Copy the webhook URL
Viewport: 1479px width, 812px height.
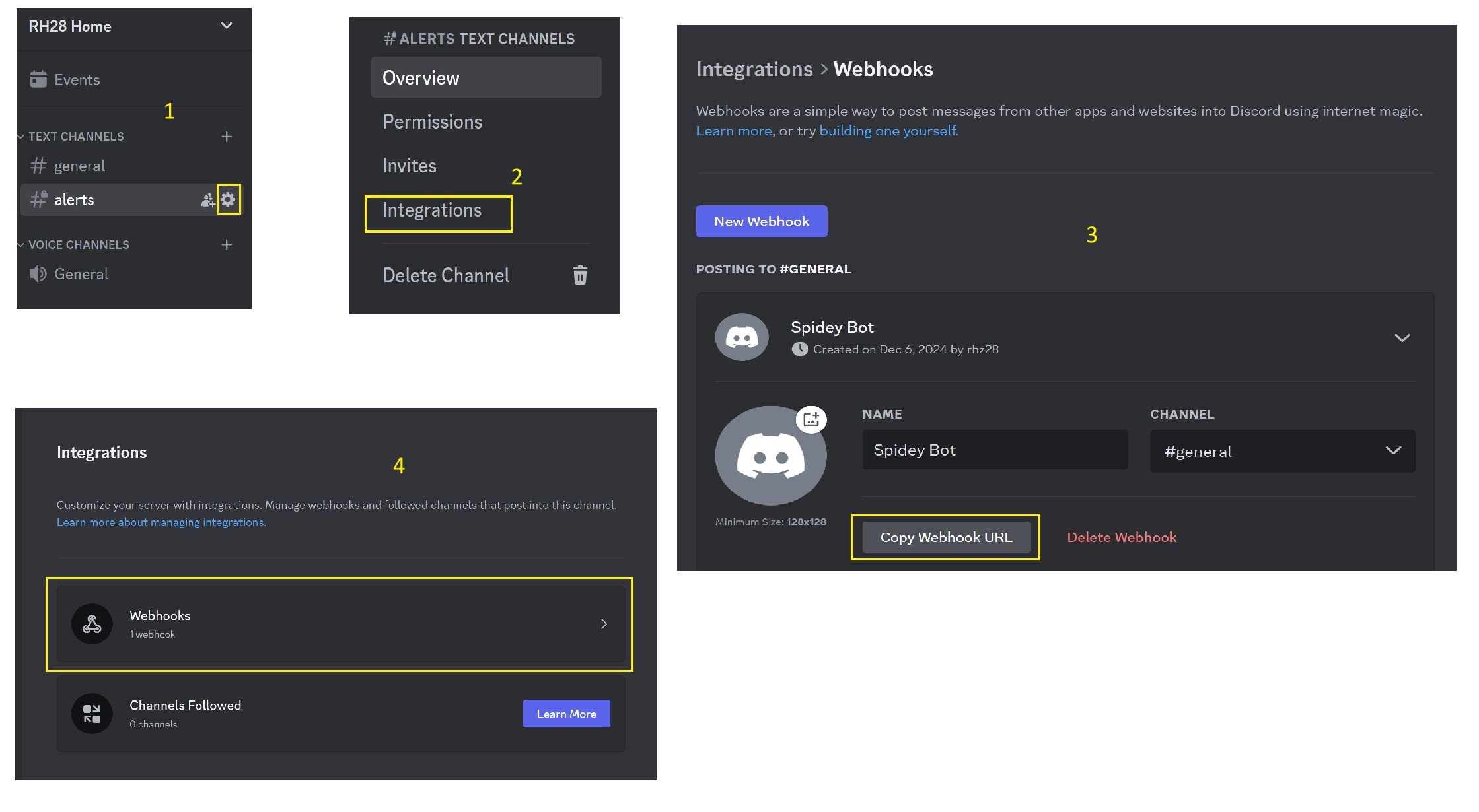pos(946,537)
